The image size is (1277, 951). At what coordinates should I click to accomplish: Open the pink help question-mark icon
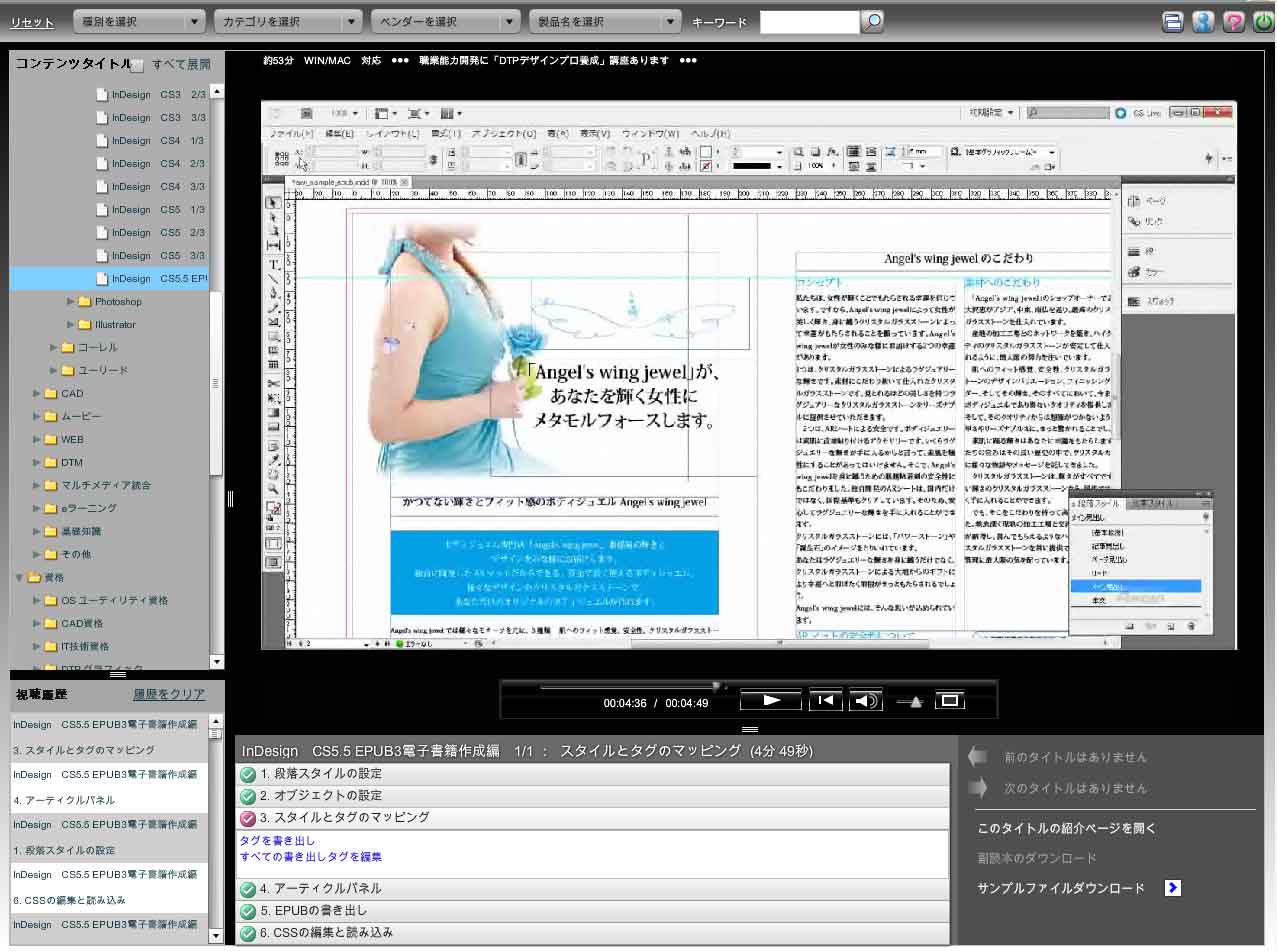[x=1233, y=22]
